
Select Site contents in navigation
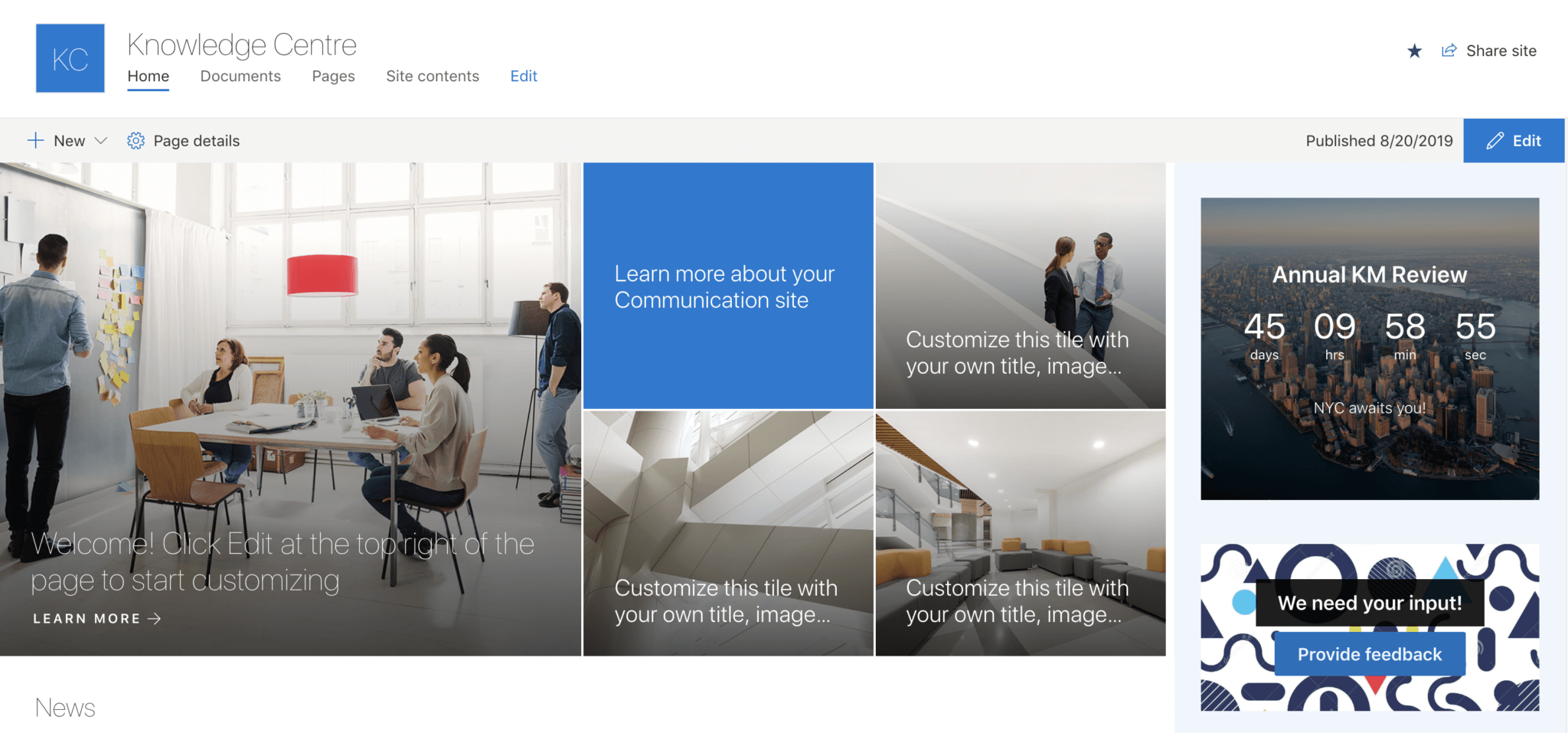(x=432, y=77)
